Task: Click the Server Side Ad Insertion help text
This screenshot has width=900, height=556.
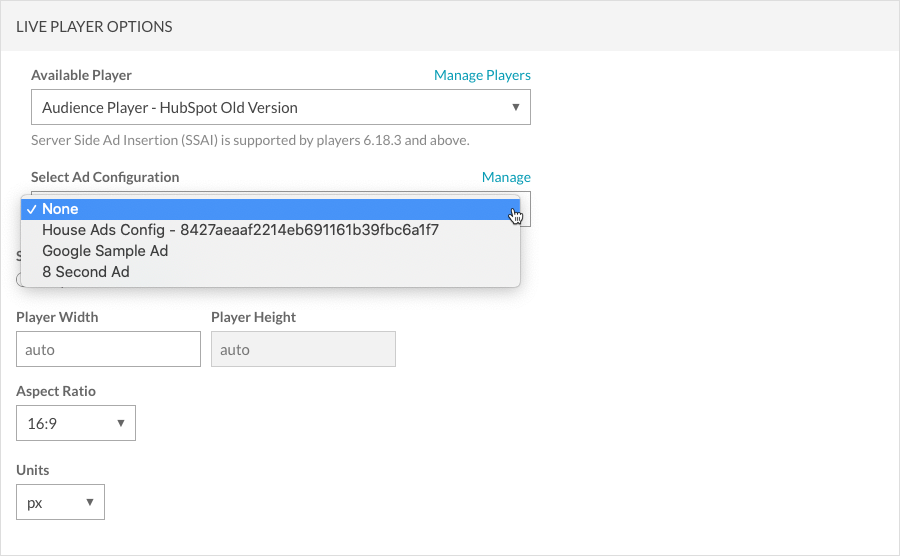Action: 250,140
